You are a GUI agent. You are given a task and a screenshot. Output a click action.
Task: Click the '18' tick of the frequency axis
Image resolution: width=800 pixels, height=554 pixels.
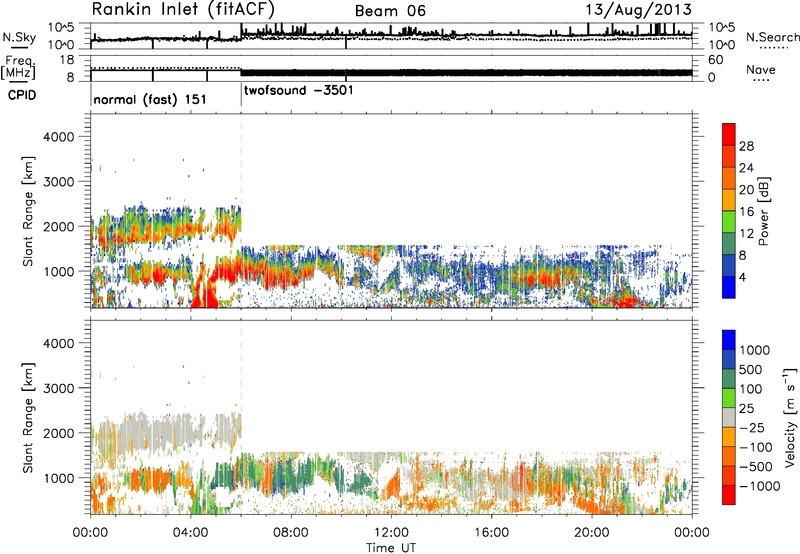pos(67,60)
